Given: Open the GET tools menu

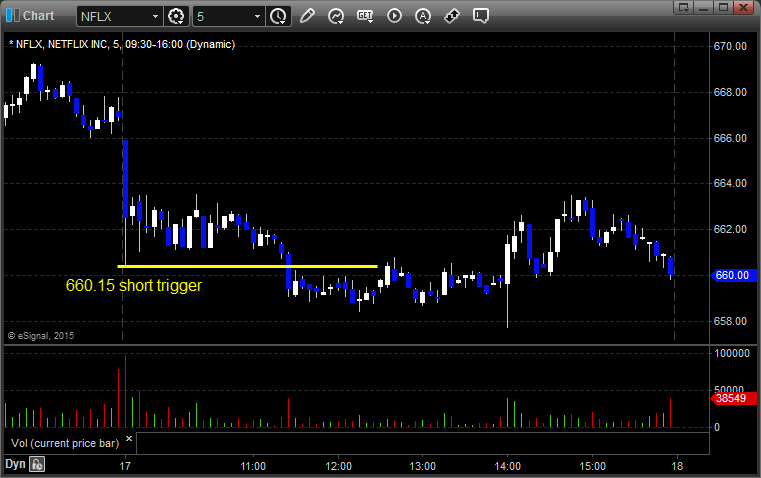Looking at the screenshot, I should tap(365, 16).
